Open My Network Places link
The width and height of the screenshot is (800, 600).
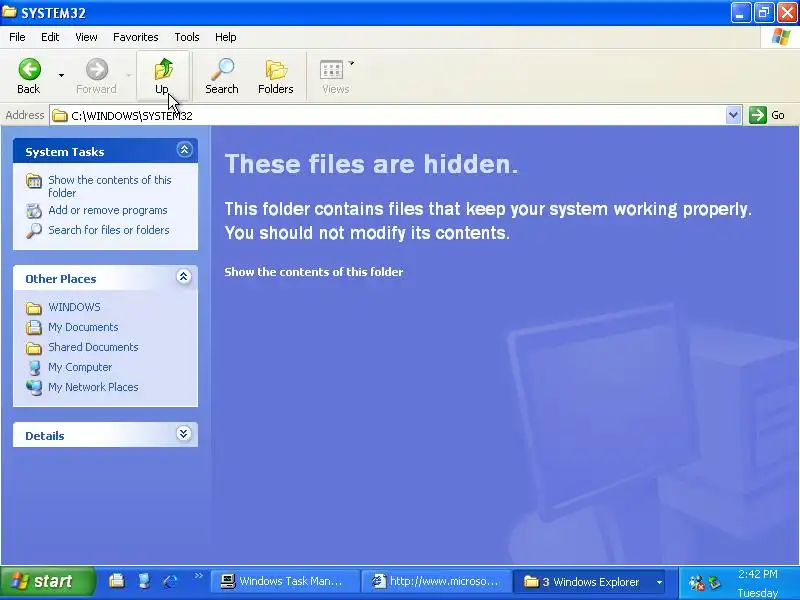click(93, 387)
